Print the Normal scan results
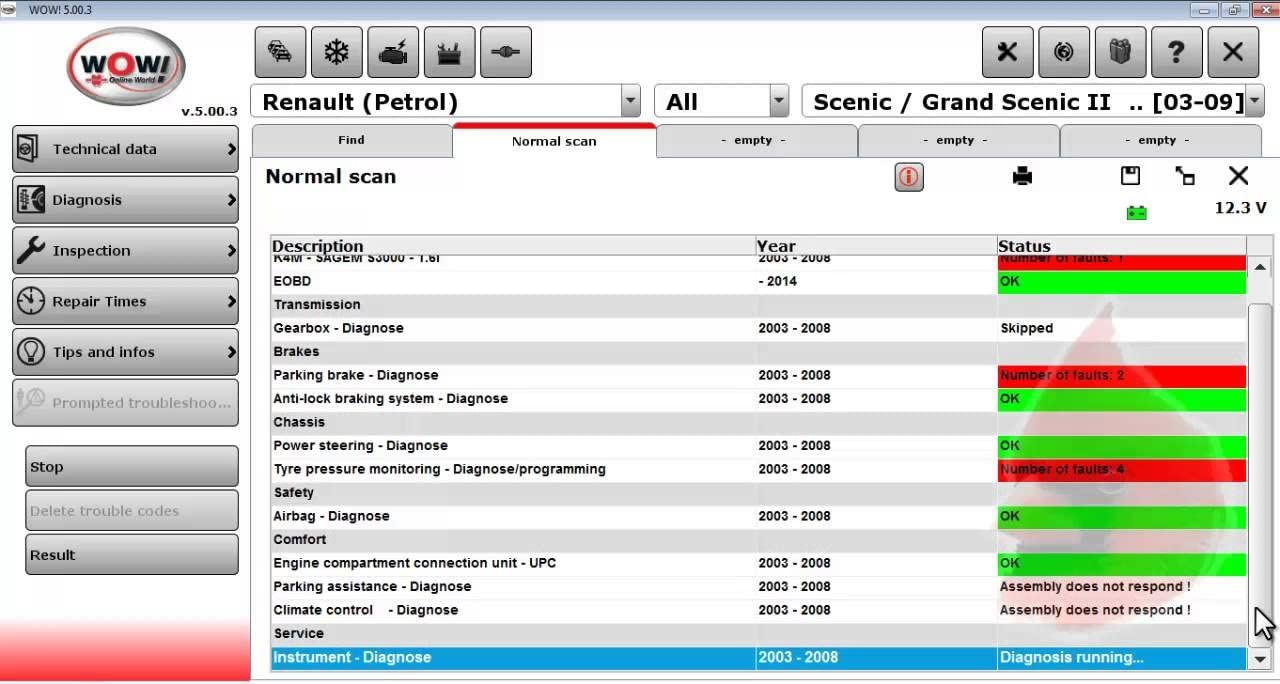This screenshot has height=684, width=1280. coord(1021,176)
